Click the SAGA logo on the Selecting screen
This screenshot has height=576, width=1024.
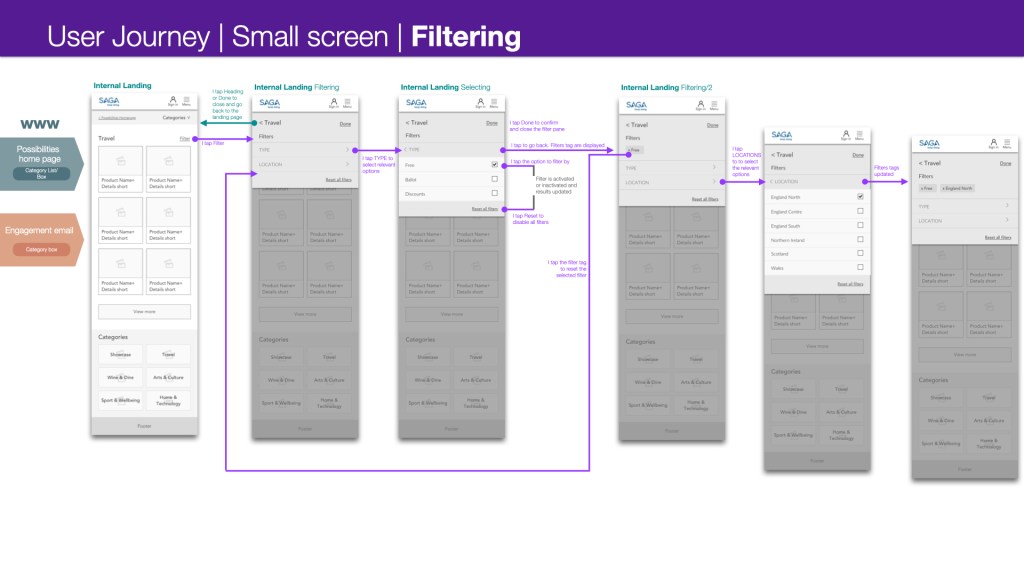tap(415, 102)
